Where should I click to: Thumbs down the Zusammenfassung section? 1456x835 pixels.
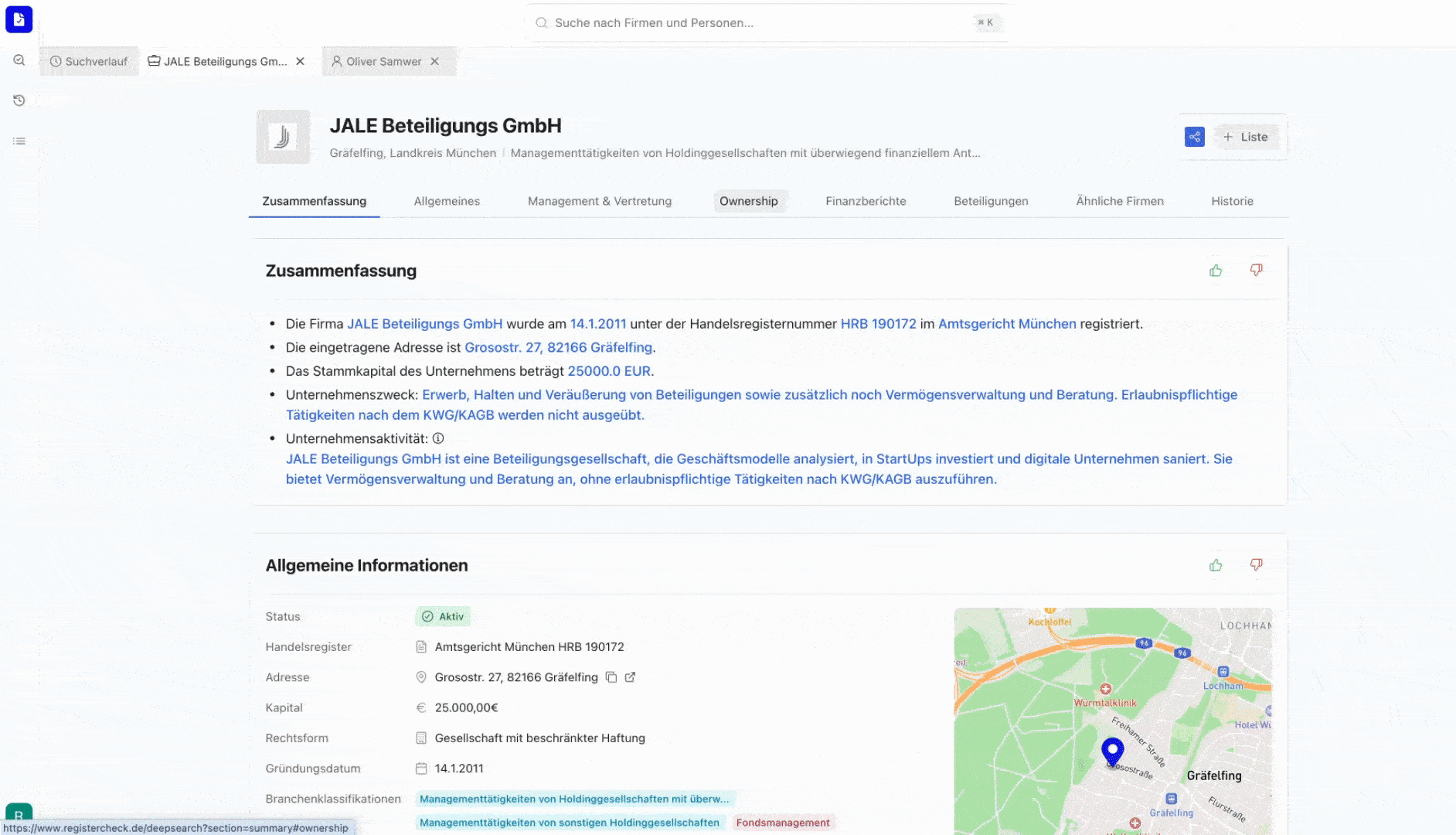(1257, 271)
